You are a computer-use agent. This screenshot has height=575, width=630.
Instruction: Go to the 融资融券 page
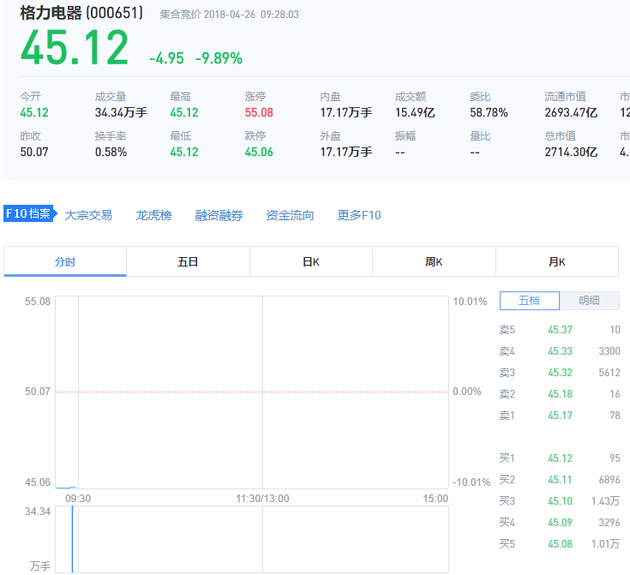(x=219, y=215)
